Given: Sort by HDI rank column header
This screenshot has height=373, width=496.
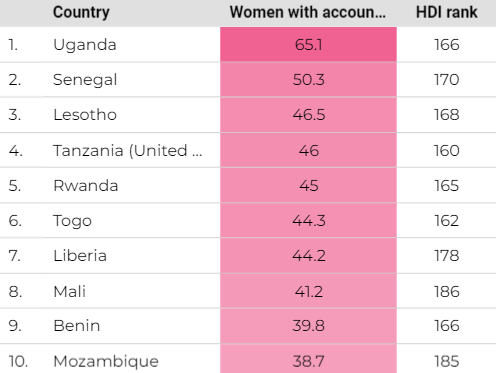Looking at the screenshot, I should pos(447,12).
